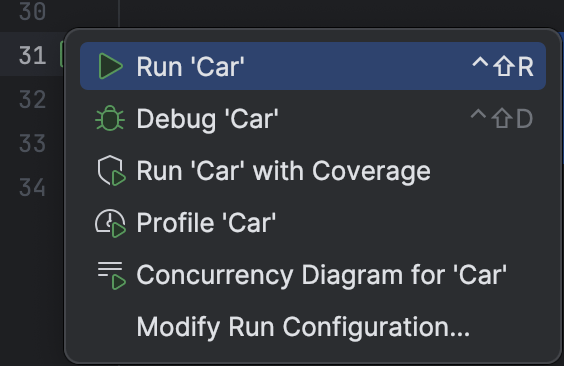Click line number 32 in gutter
Image resolution: width=564 pixels, height=366 pixels.
[x=32, y=100]
